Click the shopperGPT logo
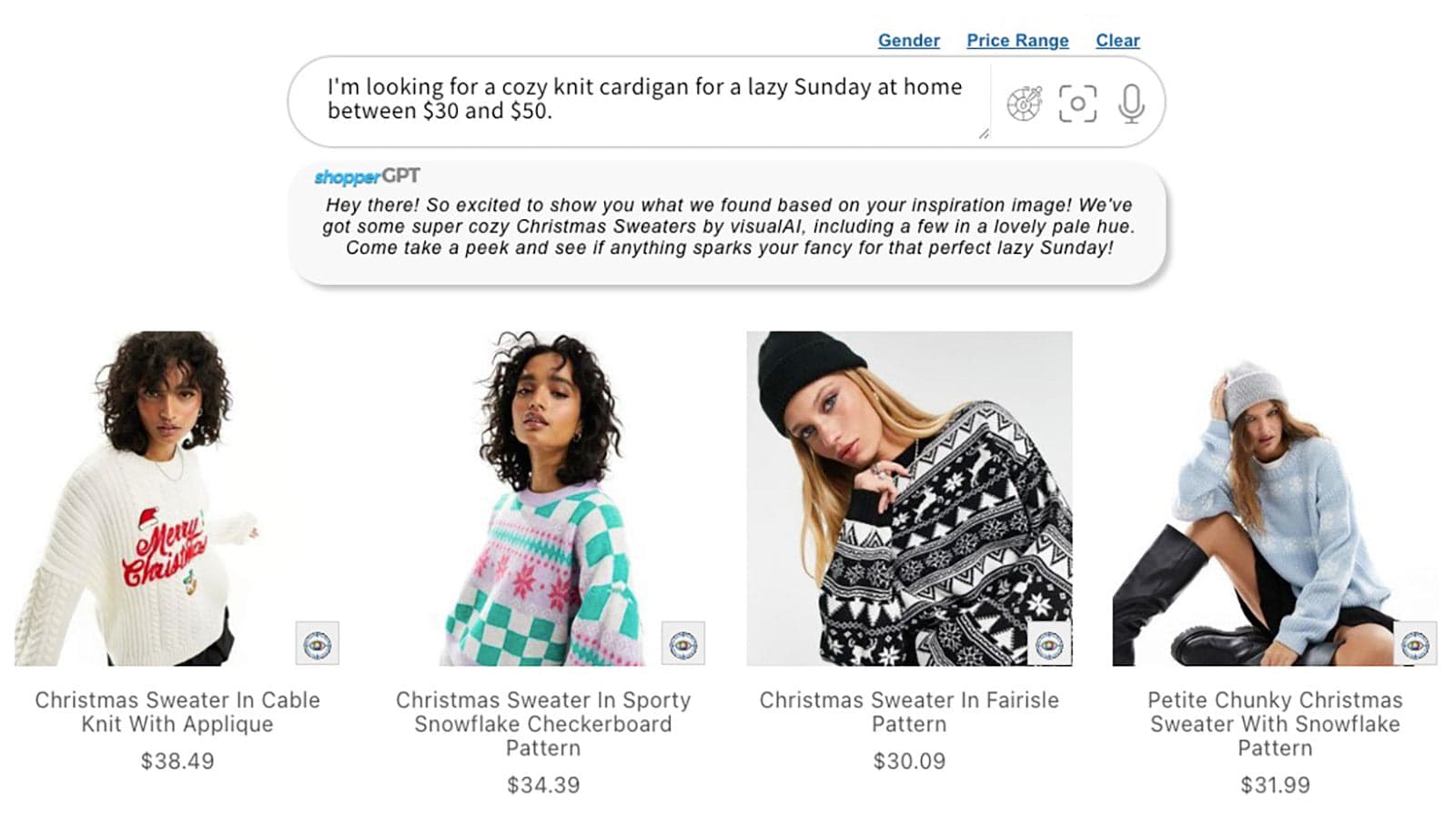Screen dimensions: 1456x819 click(x=367, y=177)
